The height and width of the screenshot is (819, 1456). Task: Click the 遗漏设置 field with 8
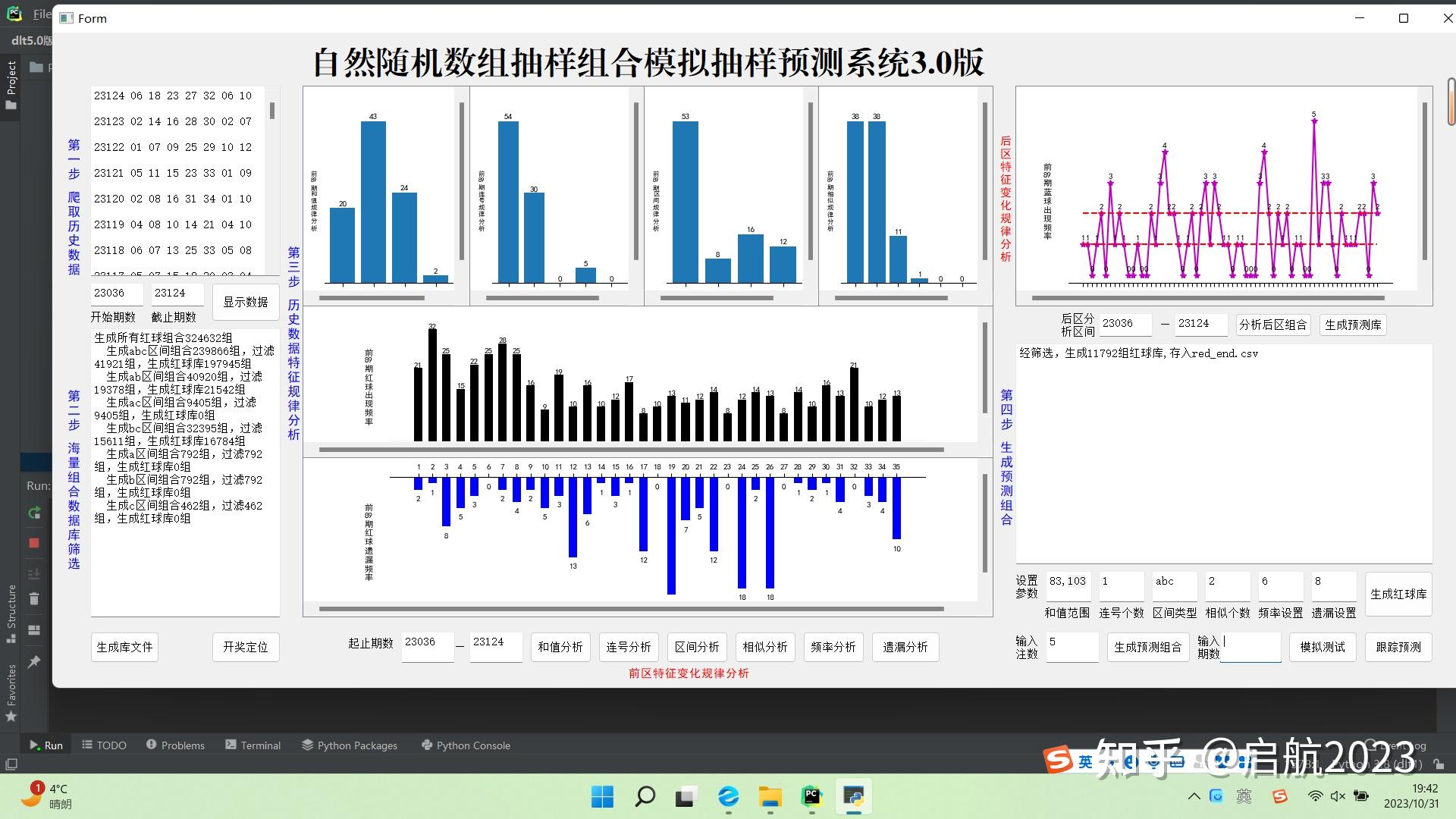[1334, 586]
